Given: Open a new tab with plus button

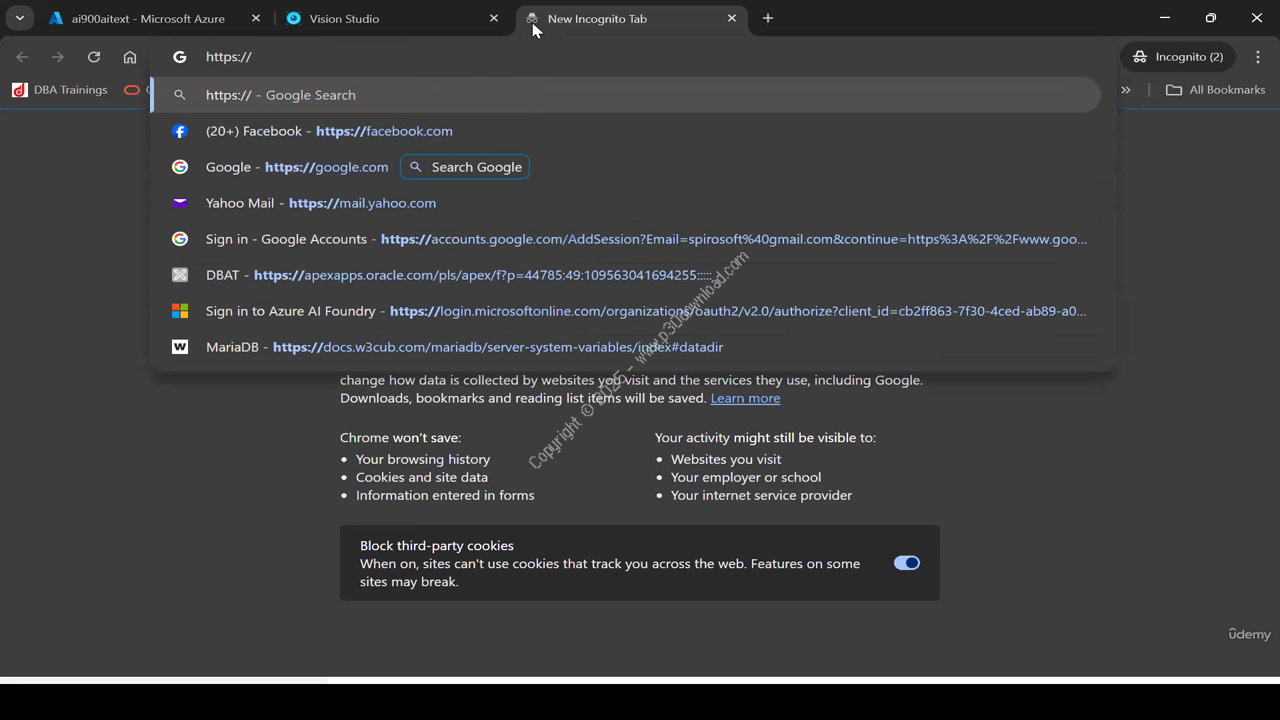Looking at the screenshot, I should pyautogui.click(x=768, y=18).
